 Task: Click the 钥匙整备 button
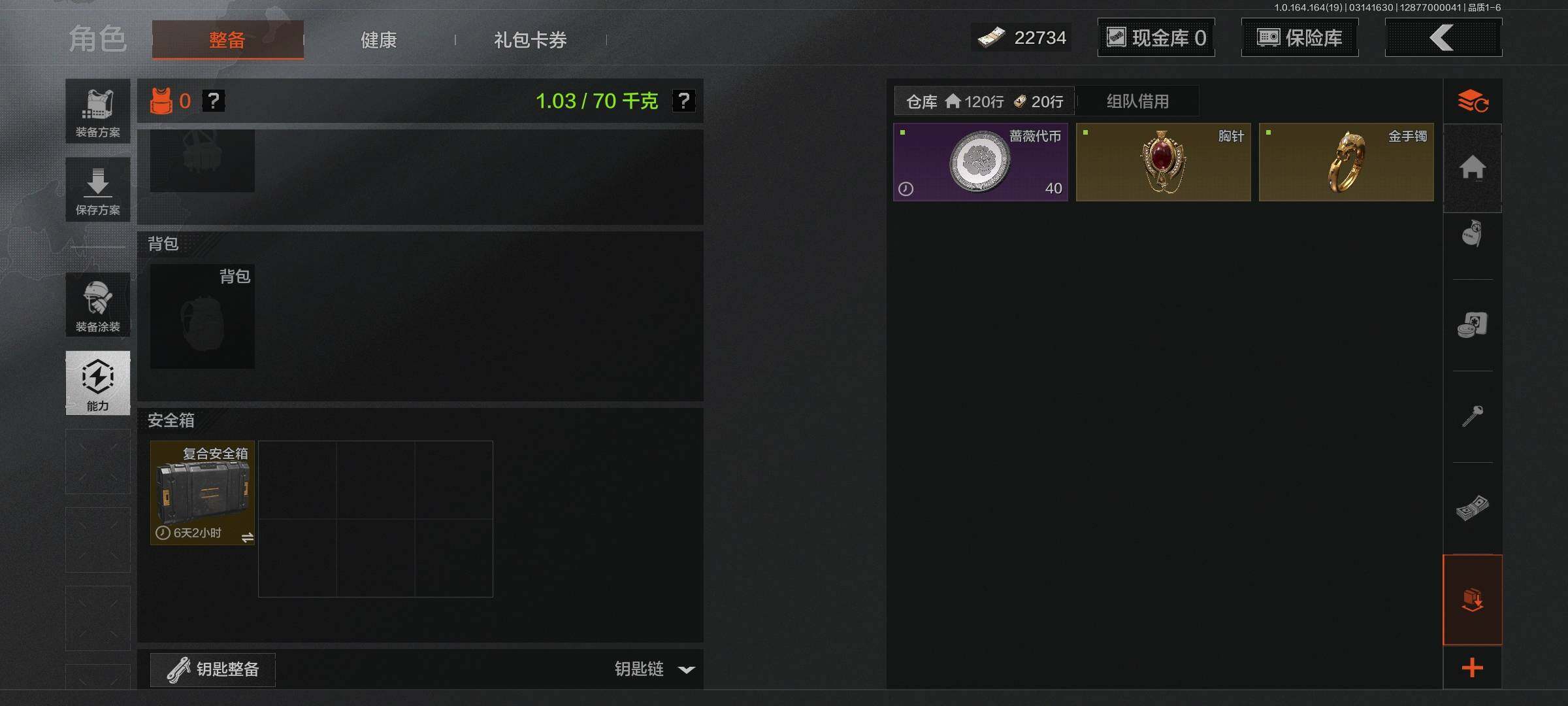213,669
